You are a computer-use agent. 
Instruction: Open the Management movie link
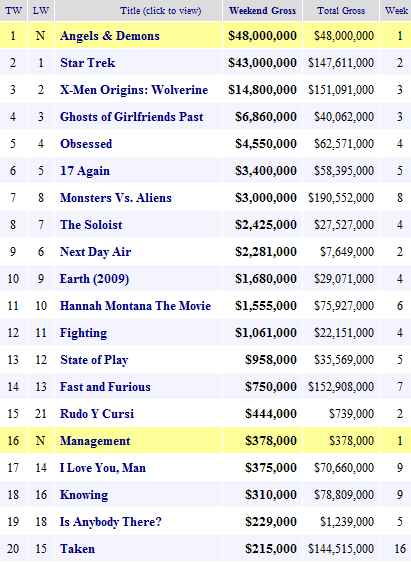[x=95, y=441]
